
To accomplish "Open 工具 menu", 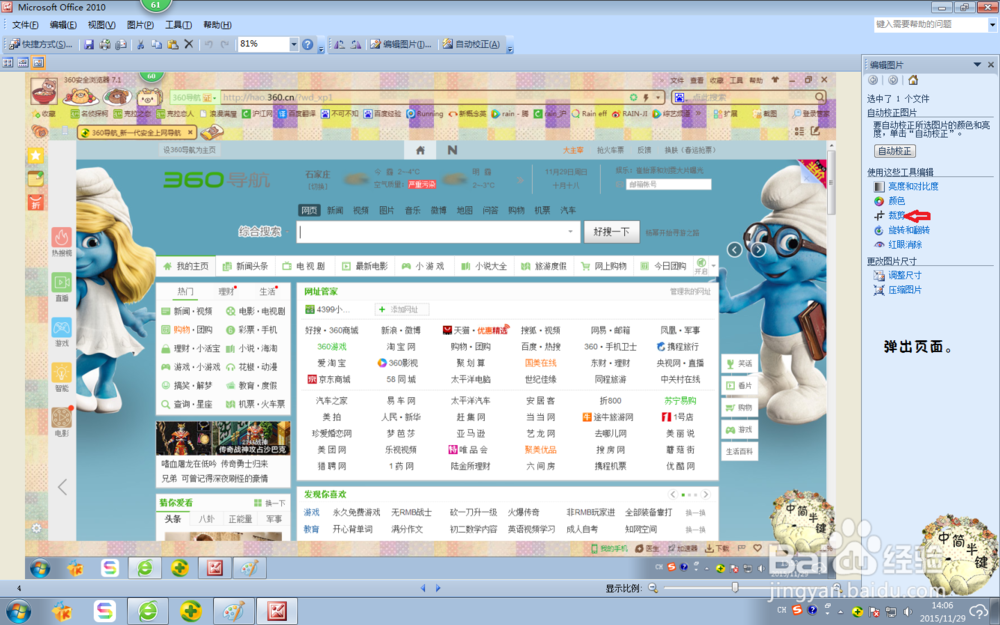I will pos(179,25).
